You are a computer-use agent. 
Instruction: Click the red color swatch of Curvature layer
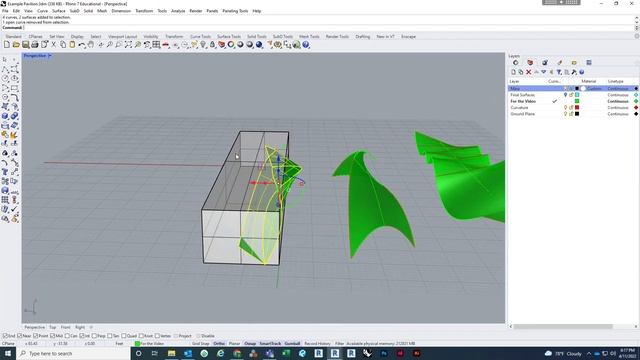point(577,107)
